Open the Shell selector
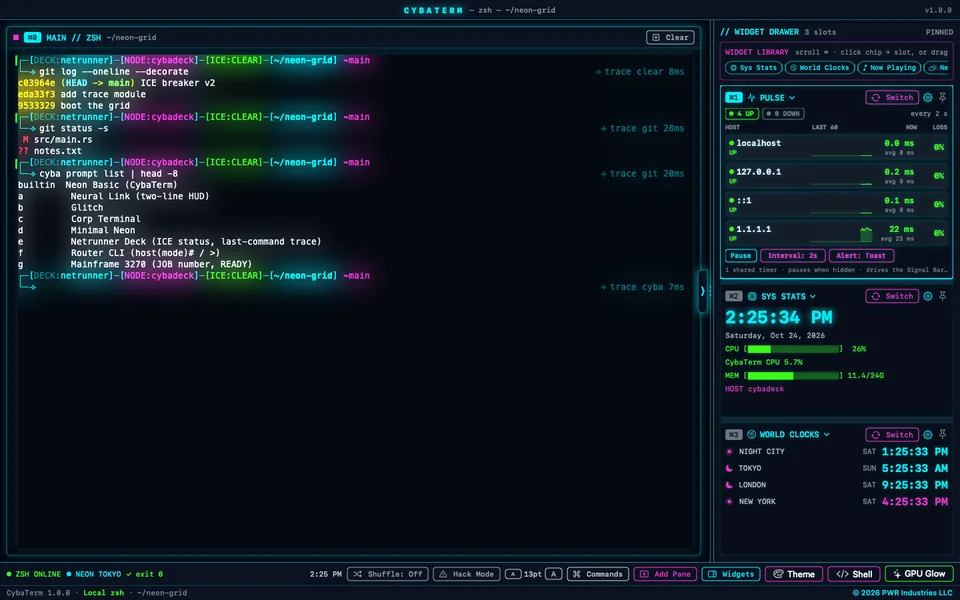Screen dimensions: 960x600 coord(854,574)
